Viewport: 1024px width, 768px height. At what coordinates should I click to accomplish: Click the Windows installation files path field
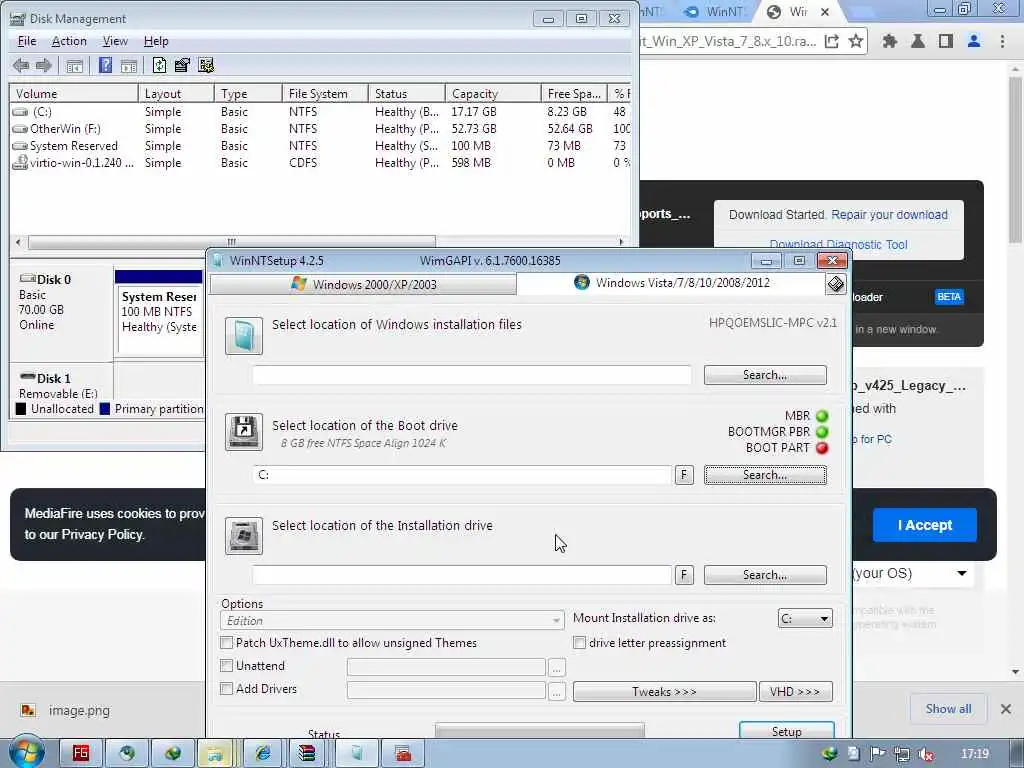pos(472,376)
